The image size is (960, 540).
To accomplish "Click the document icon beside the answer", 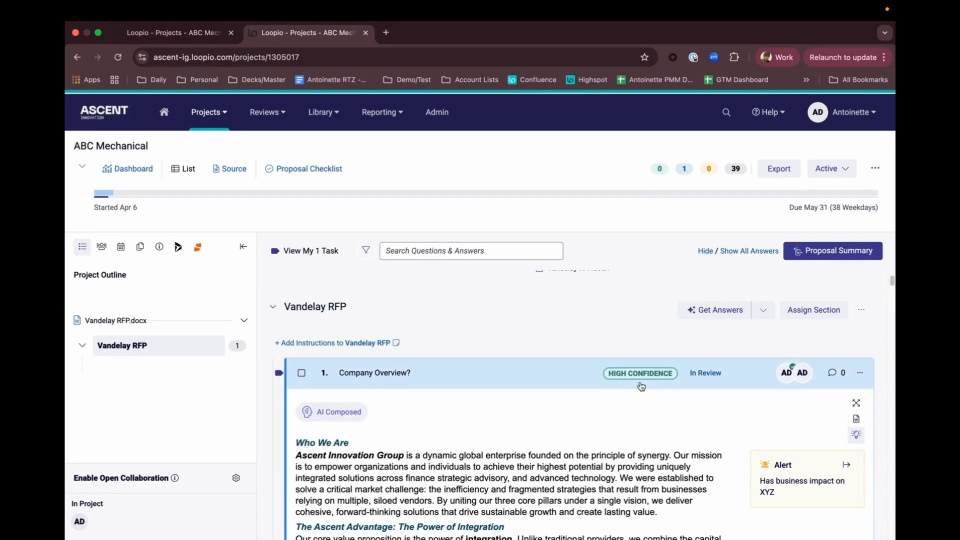I will [x=856, y=419].
